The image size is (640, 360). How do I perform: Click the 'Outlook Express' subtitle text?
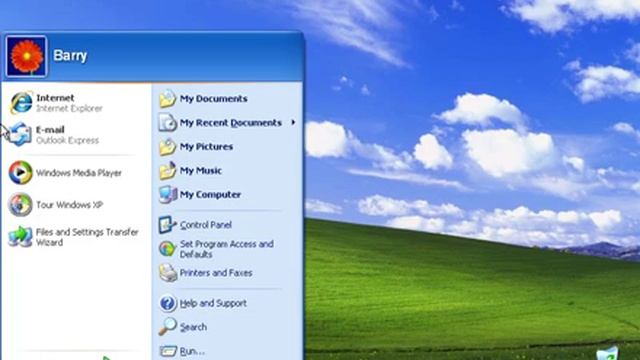[x=67, y=140]
